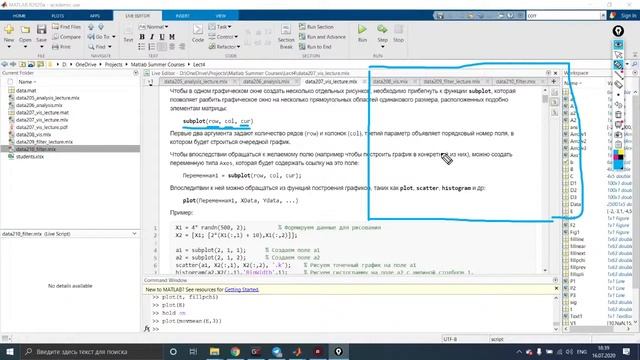Select data207_vis_lecture.pdf file
Viewport: 640px width, 360px height.
tap(42, 127)
